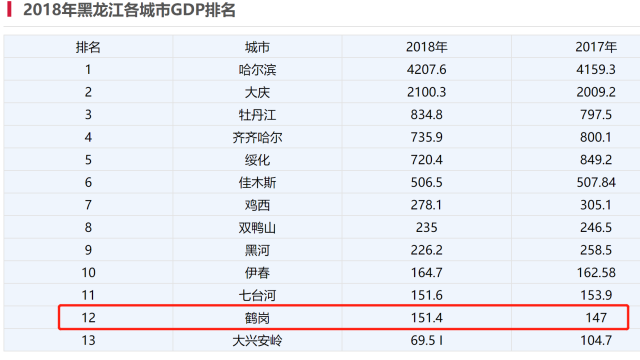The image size is (640, 360).
Task: Click the 2018 value 2100.3
Action: (427, 92)
